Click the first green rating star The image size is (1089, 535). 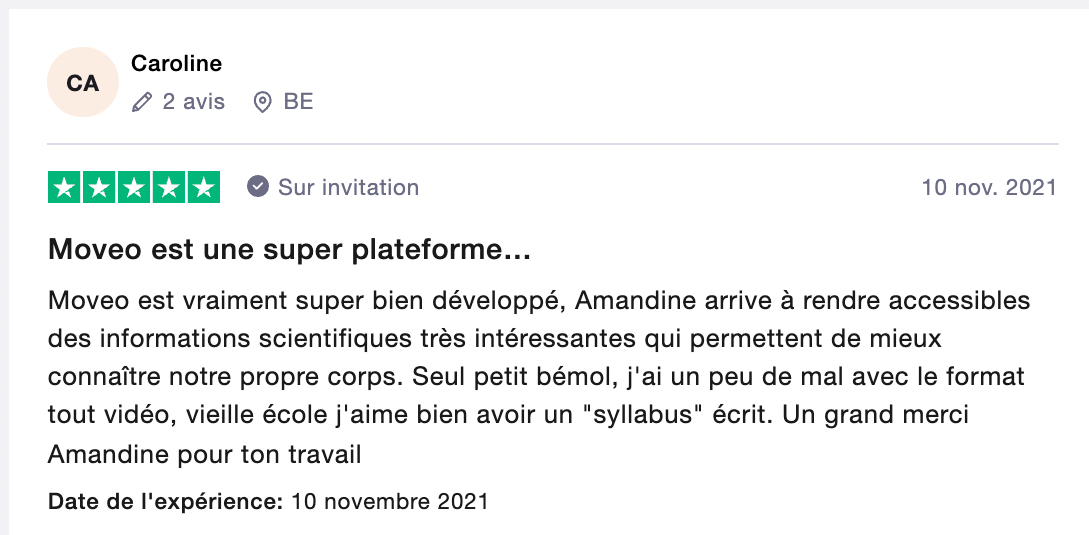tap(65, 188)
